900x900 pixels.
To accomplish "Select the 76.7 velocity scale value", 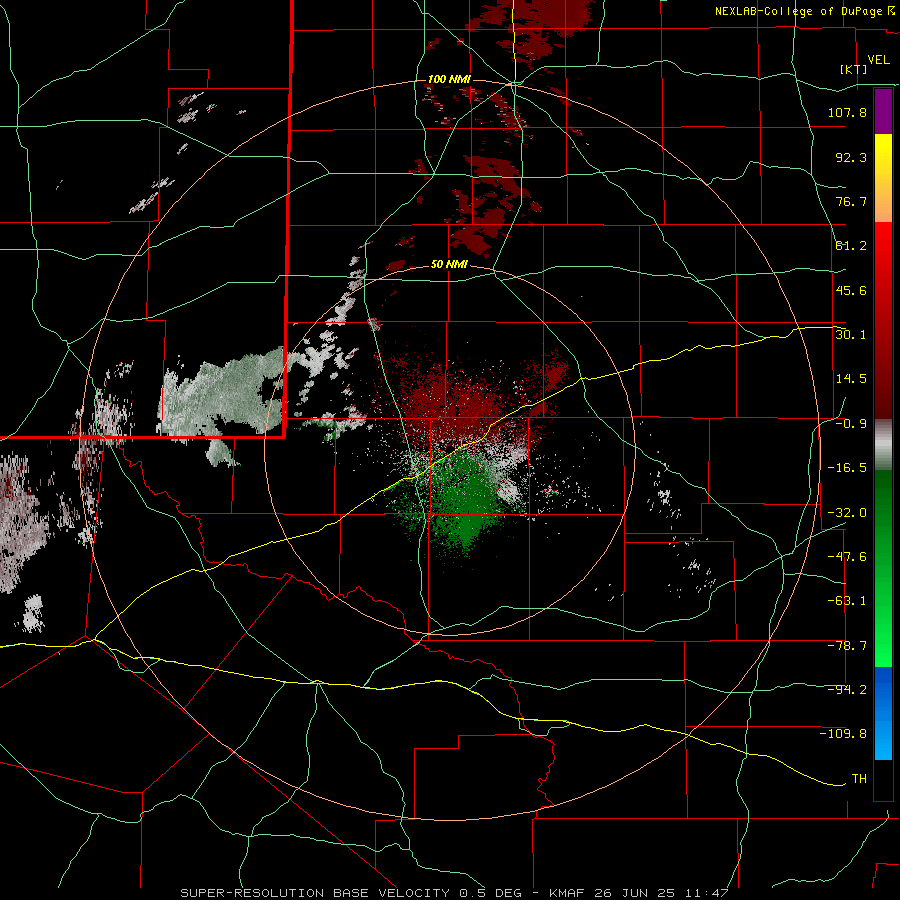I will pyautogui.click(x=851, y=201).
